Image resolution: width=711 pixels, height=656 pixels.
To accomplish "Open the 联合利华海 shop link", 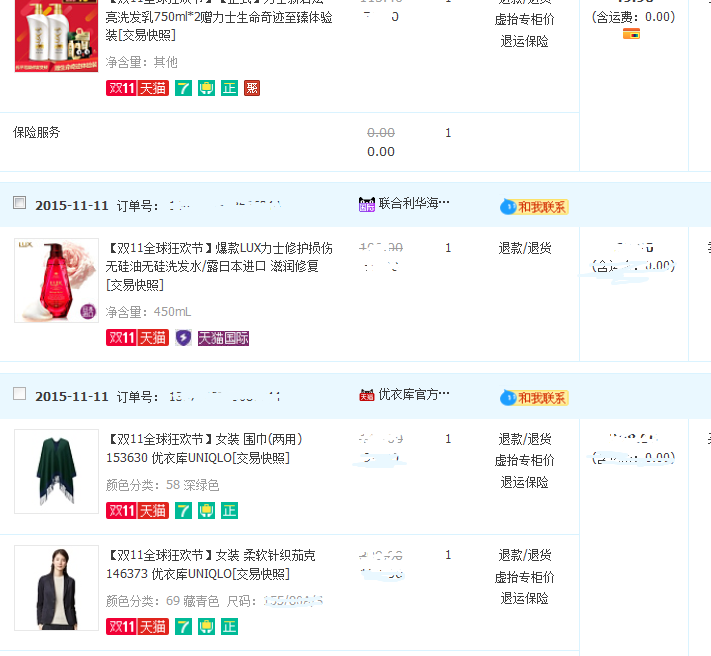I will [414, 203].
